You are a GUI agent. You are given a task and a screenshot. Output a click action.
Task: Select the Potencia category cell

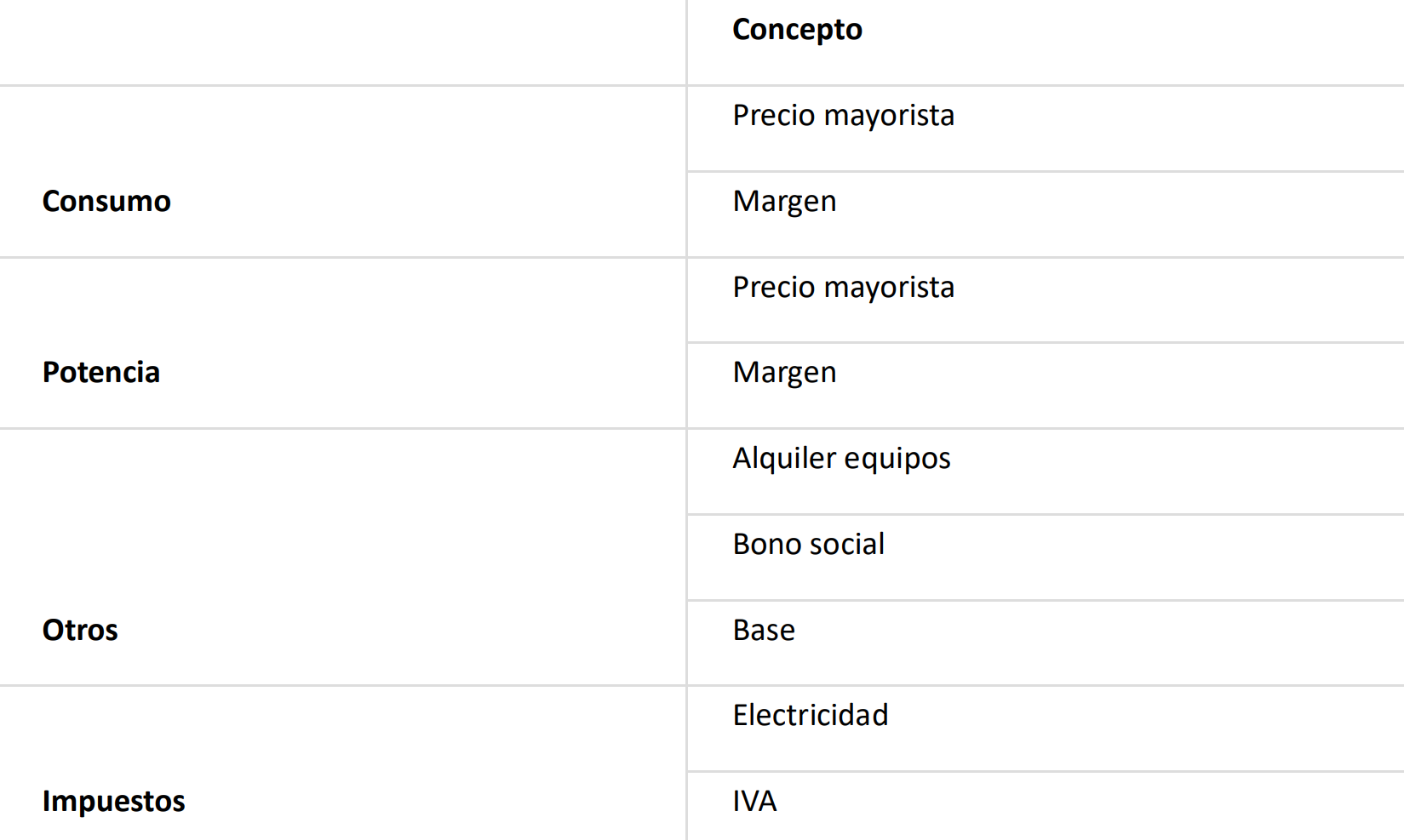click(101, 373)
